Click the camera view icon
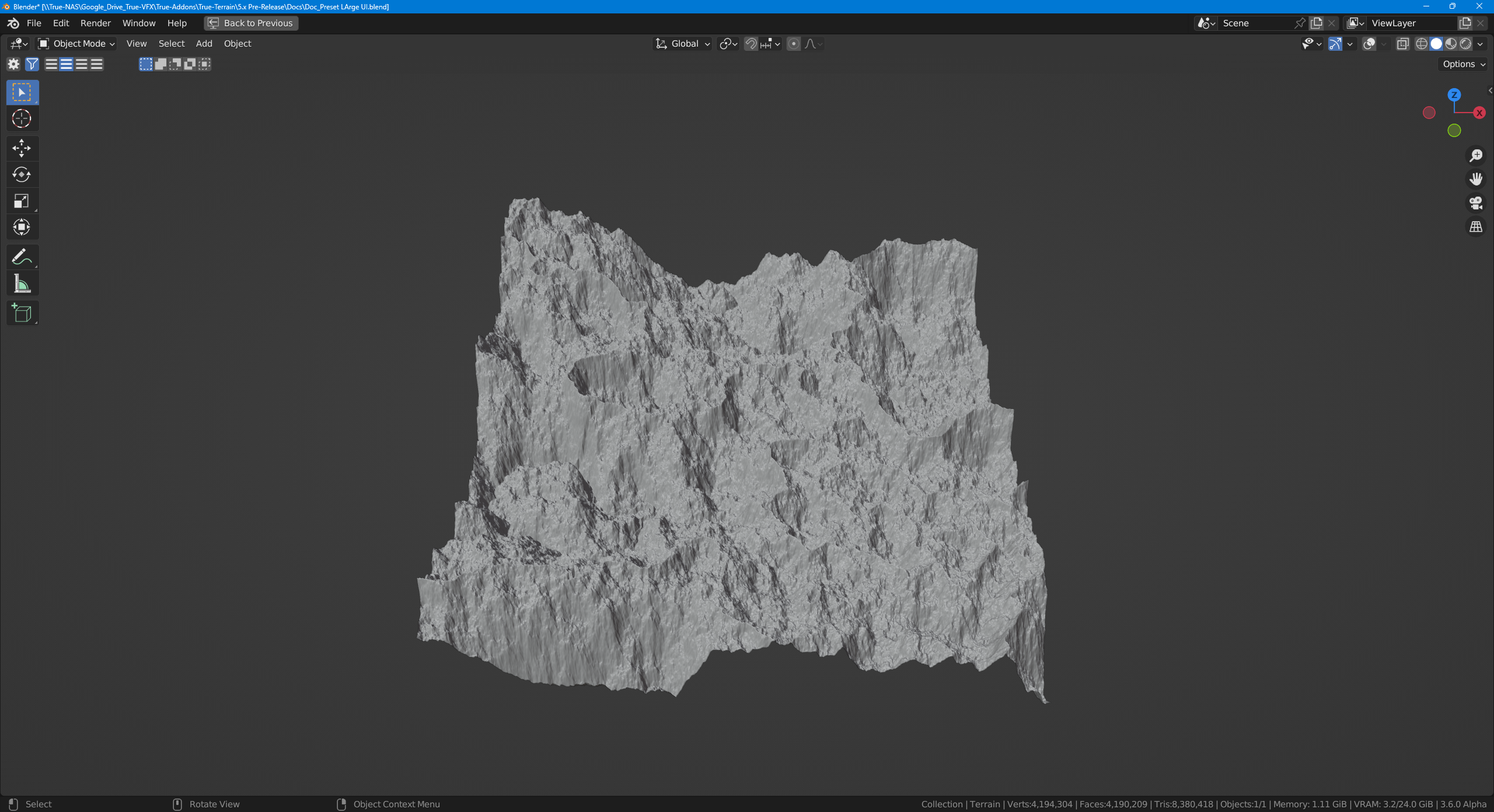Screen dimensions: 1494x812 click(x=1476, y=203)
